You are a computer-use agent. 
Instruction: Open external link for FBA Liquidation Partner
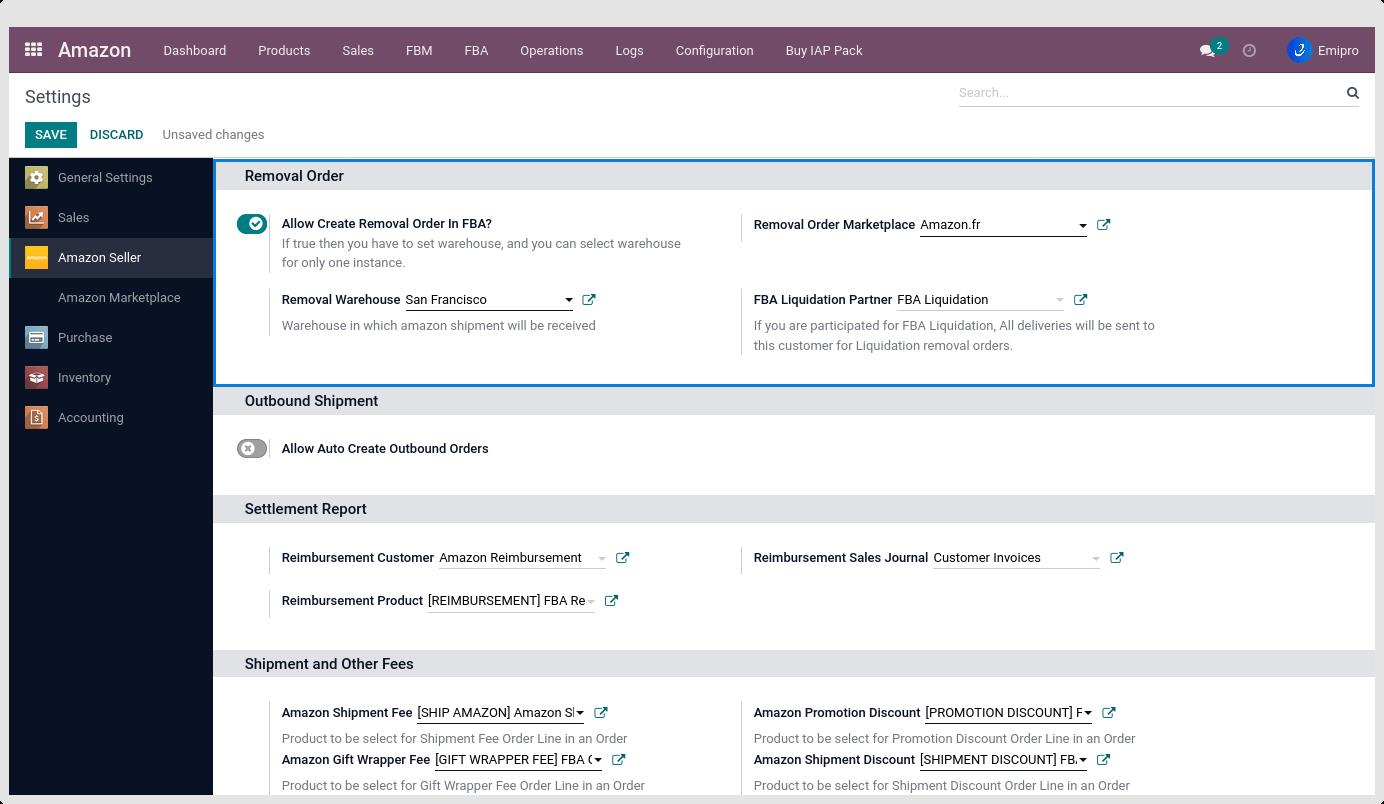coord(1080,300)
